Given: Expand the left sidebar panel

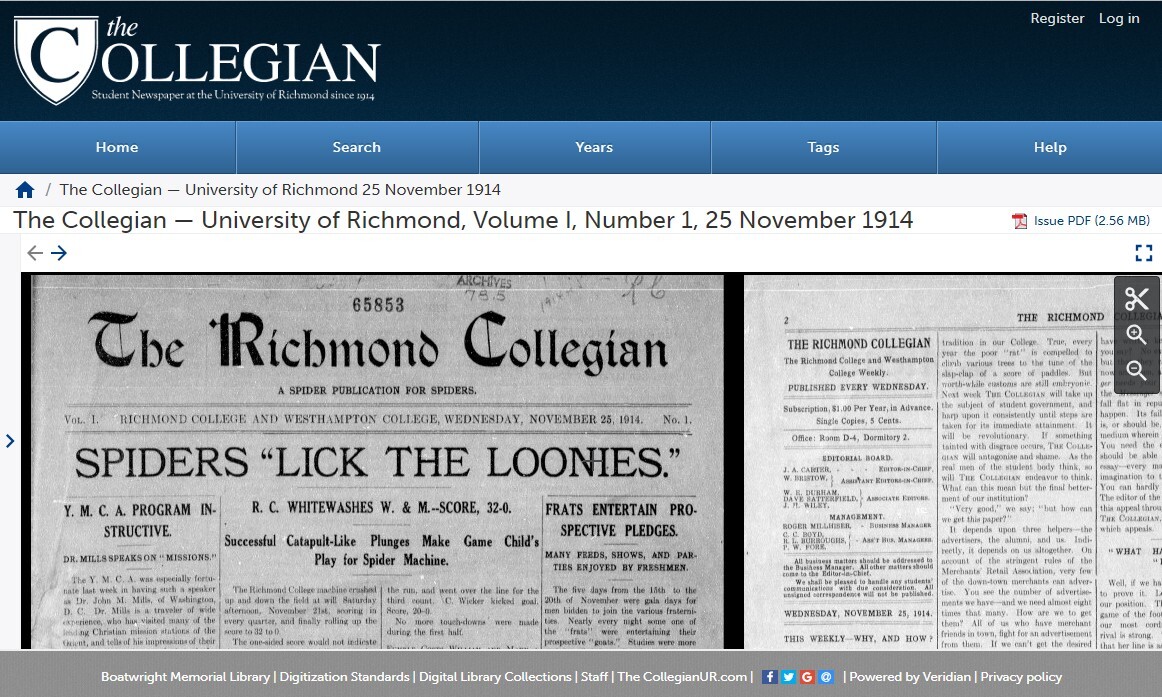Looking at the screenshot, I should [x=10, y=440].
